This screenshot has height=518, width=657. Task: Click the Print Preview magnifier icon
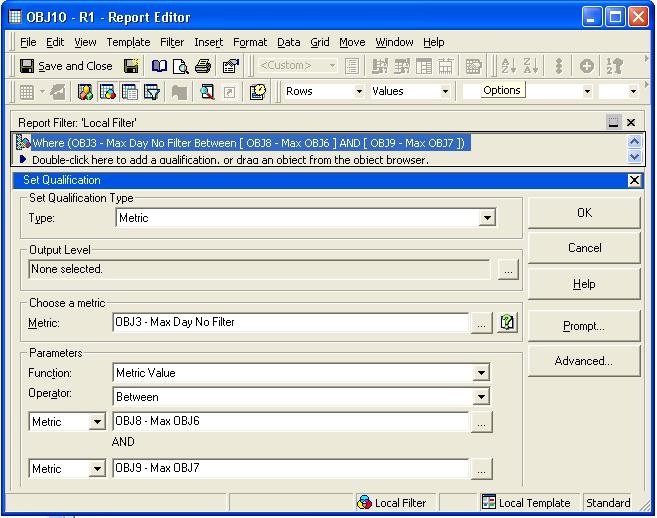[181, 66]
